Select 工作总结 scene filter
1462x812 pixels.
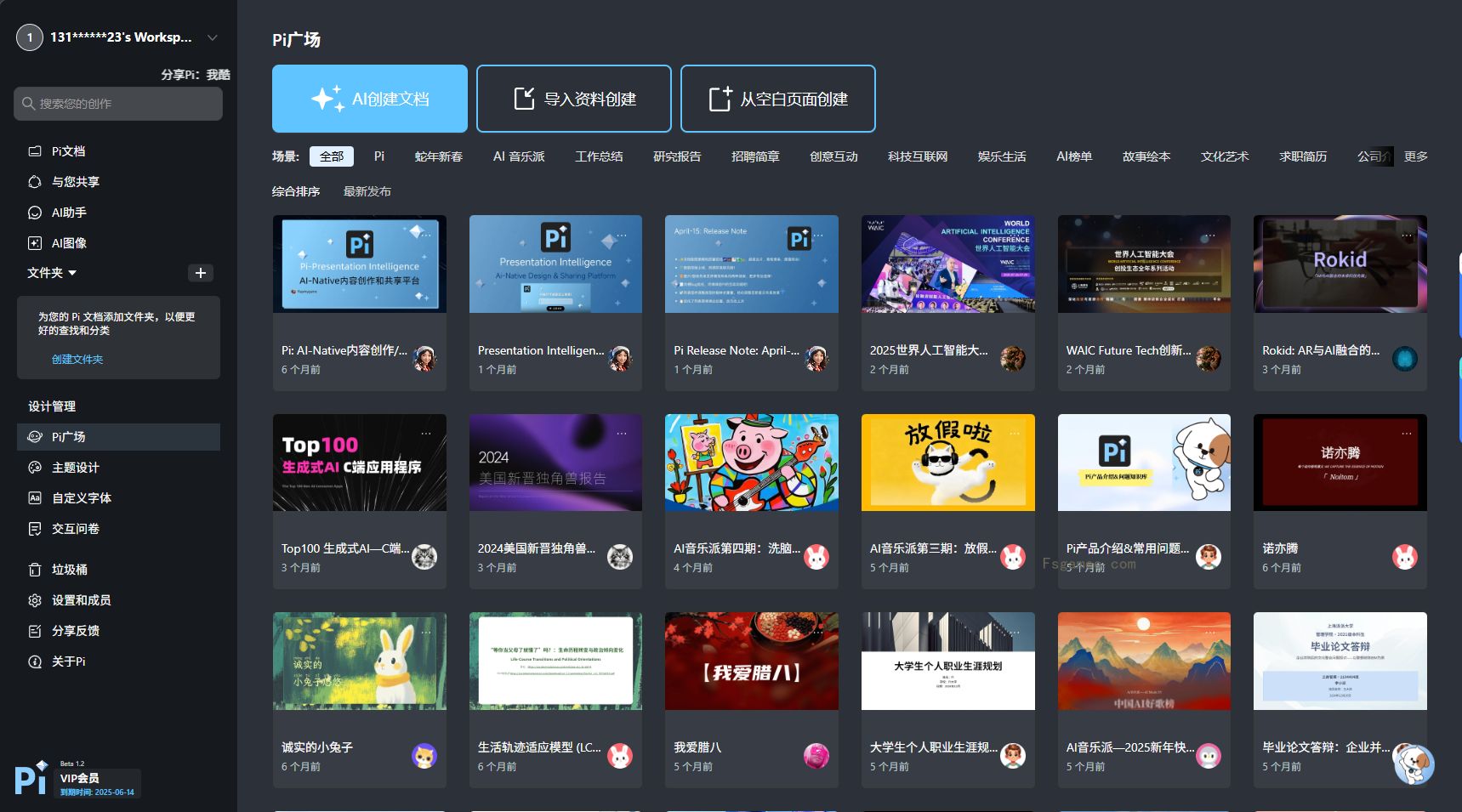coord(599,156)
